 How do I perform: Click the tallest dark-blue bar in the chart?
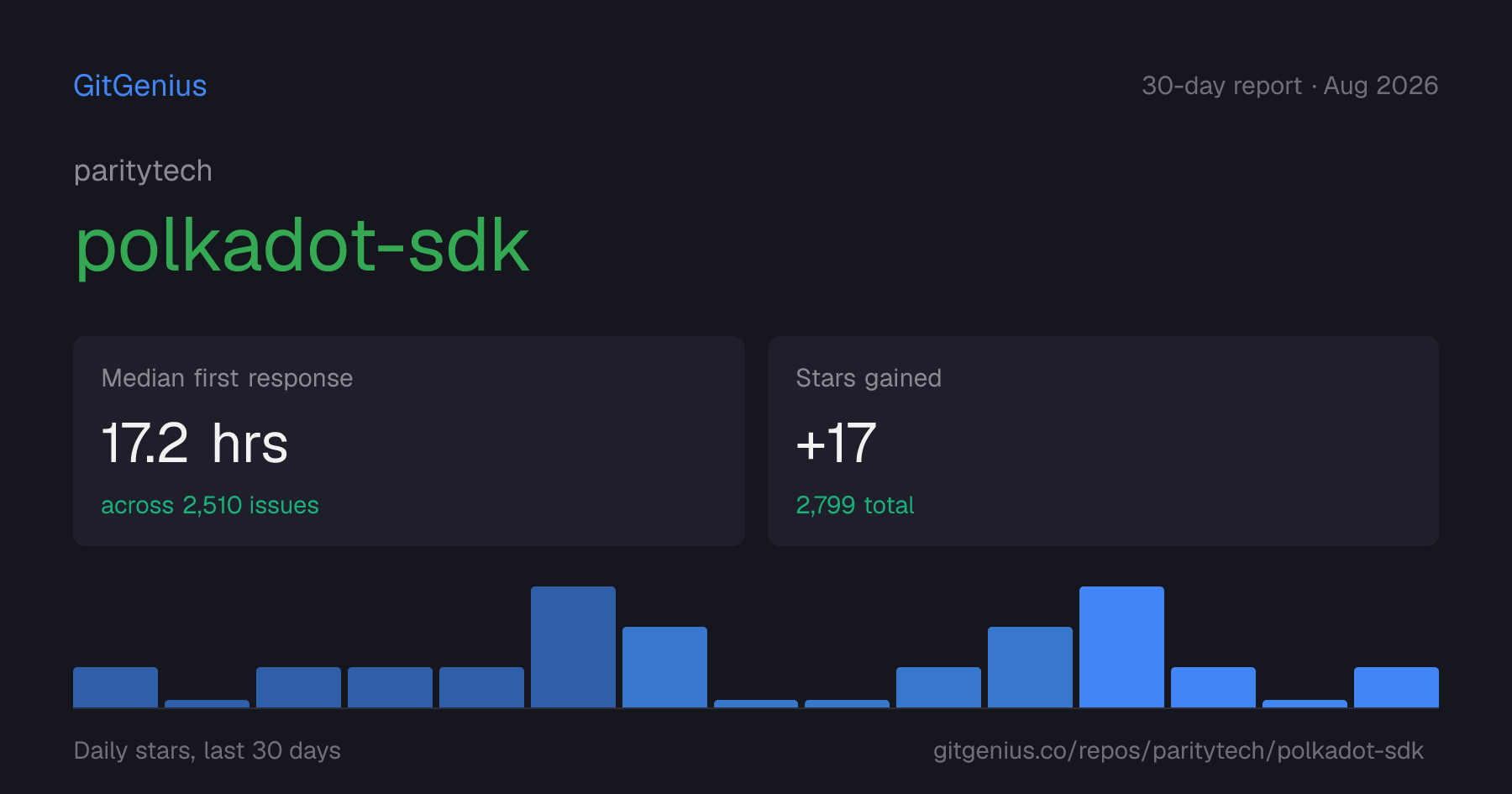pos(573,647)
